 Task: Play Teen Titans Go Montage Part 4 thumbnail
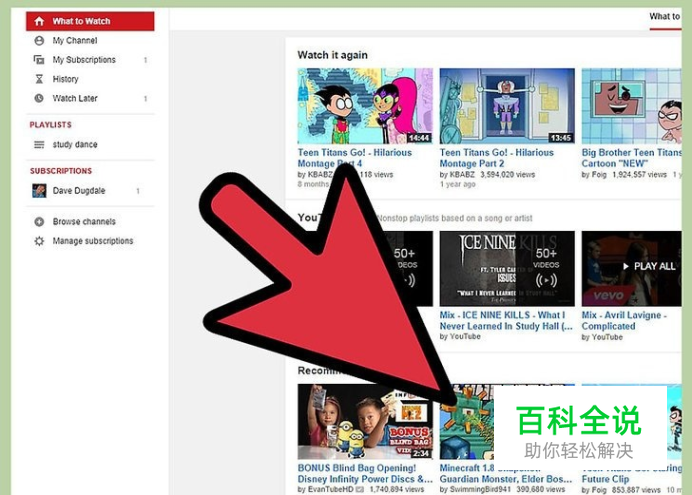pos(365,106)
